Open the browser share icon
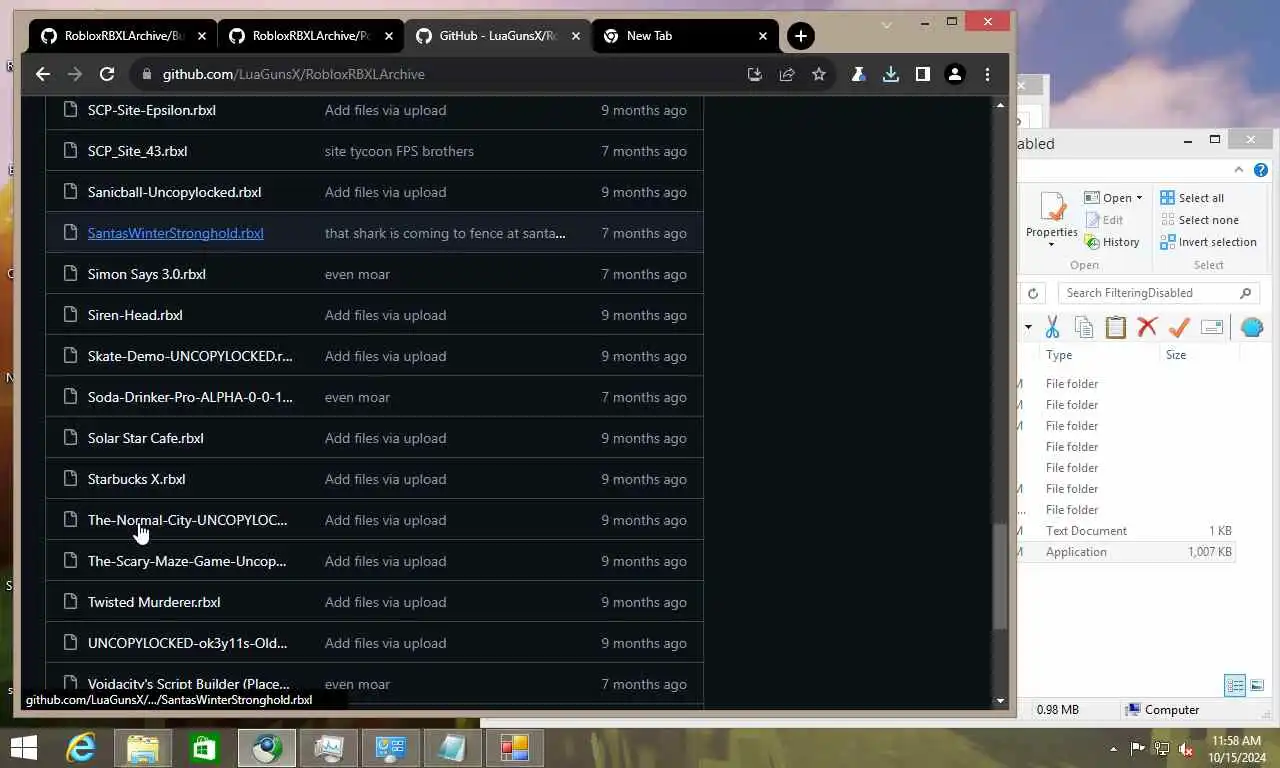The image size is (1280, 768). pyautogui.click(x=787, y=74)
